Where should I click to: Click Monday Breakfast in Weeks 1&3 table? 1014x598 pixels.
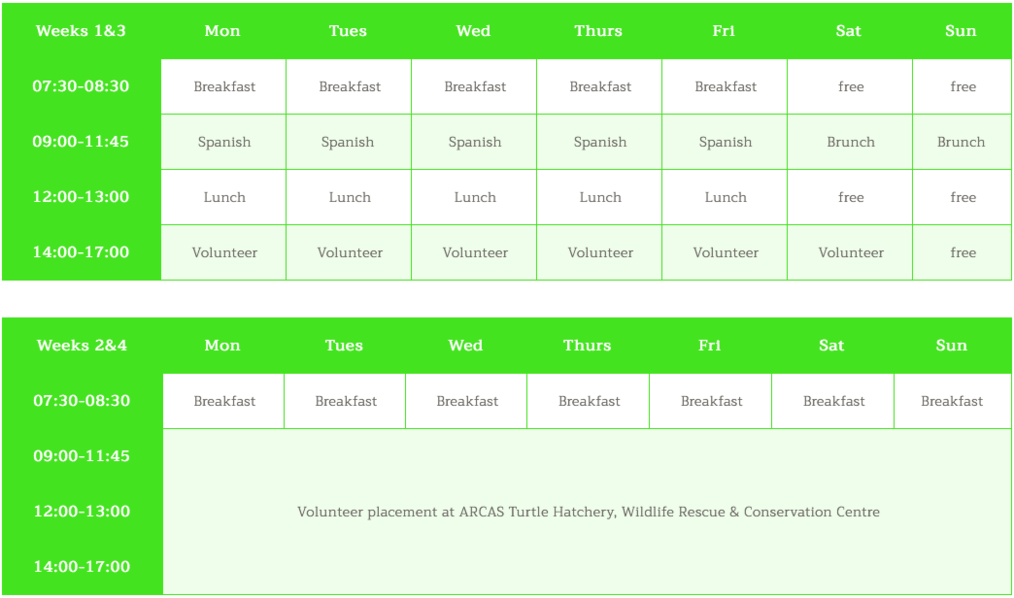click(x=224, y=87)
